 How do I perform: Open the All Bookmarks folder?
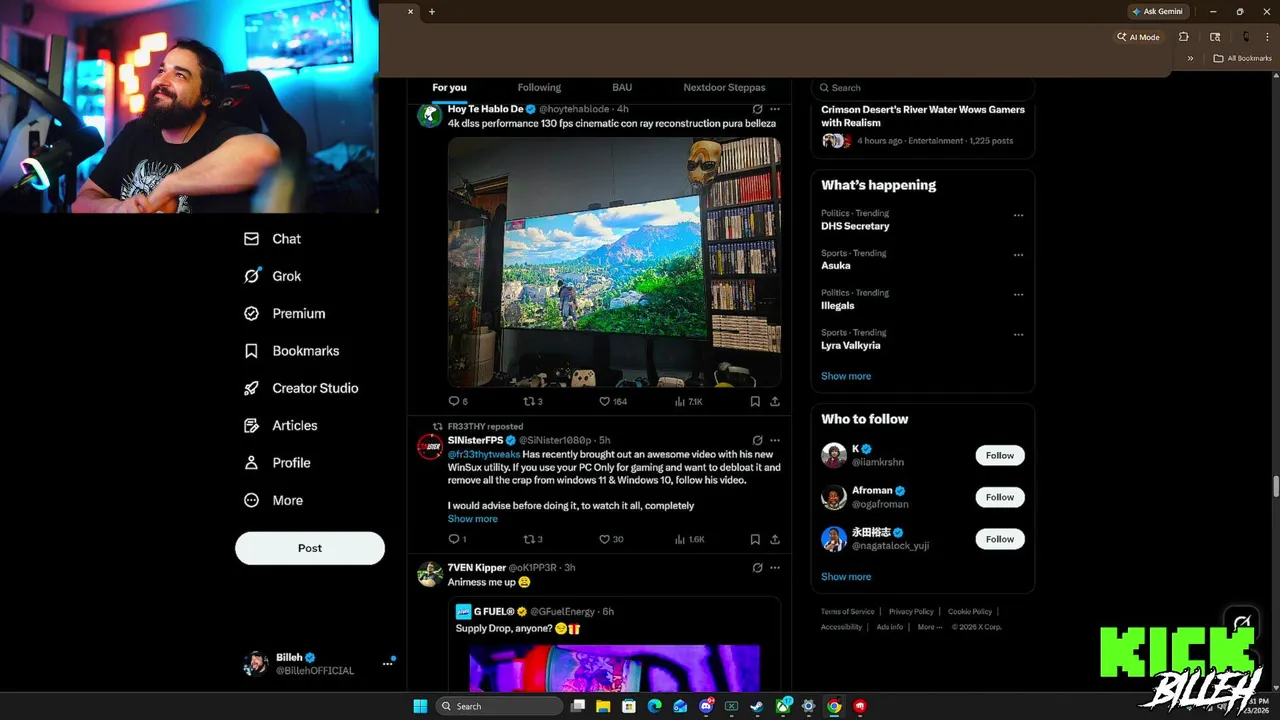(1242, 59)
